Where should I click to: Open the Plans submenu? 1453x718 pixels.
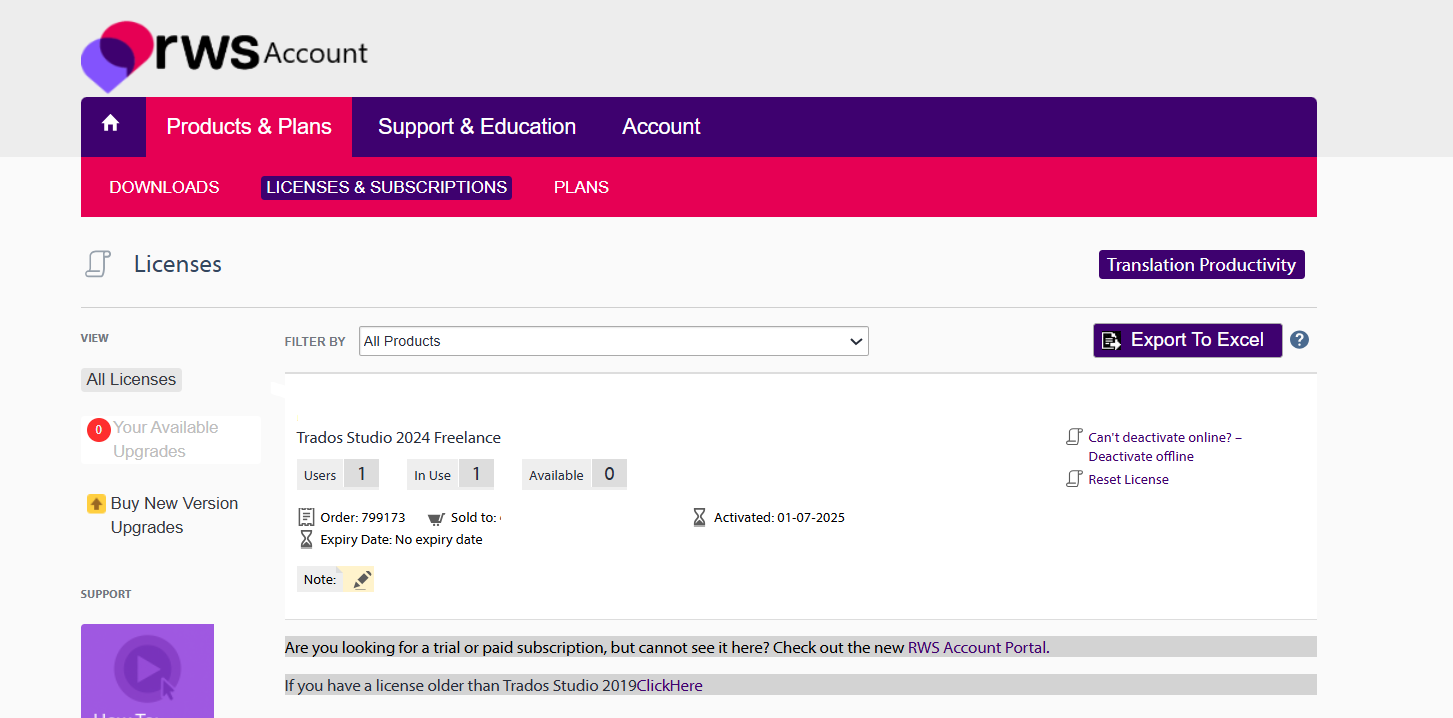click(581, 187)
